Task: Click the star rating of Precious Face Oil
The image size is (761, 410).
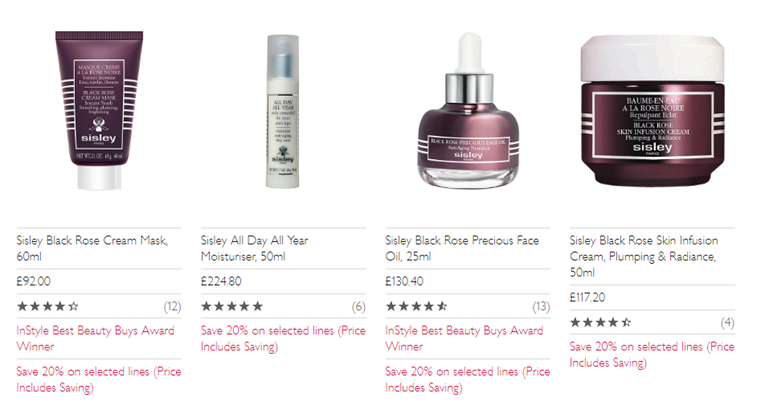Action: 416,306
